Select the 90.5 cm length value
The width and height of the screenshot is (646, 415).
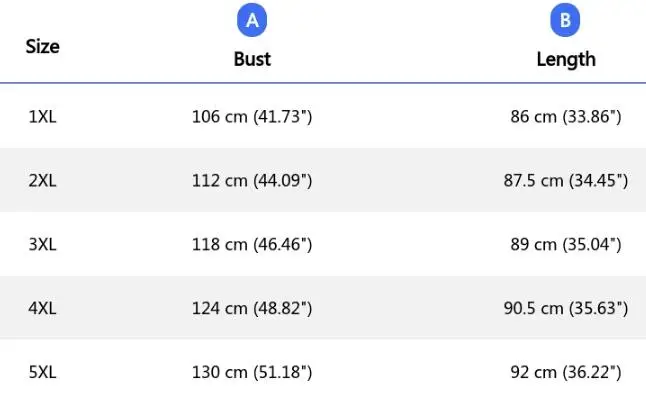point(566,308)
